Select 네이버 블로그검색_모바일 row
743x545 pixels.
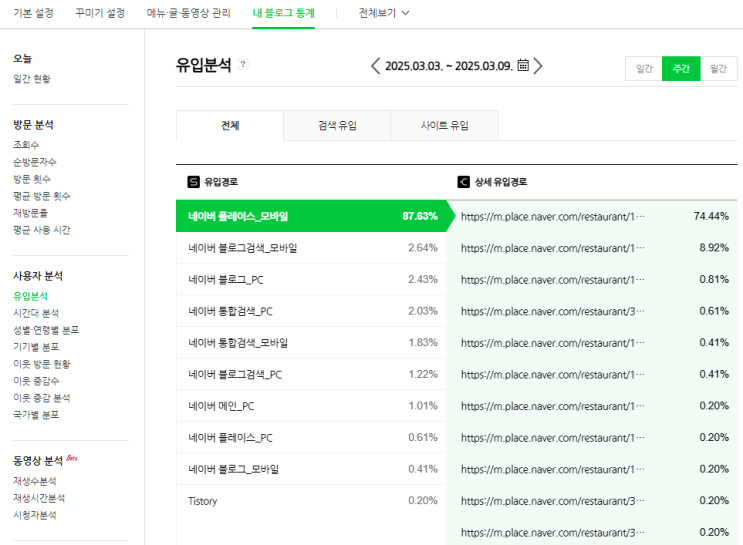[311, 248]
